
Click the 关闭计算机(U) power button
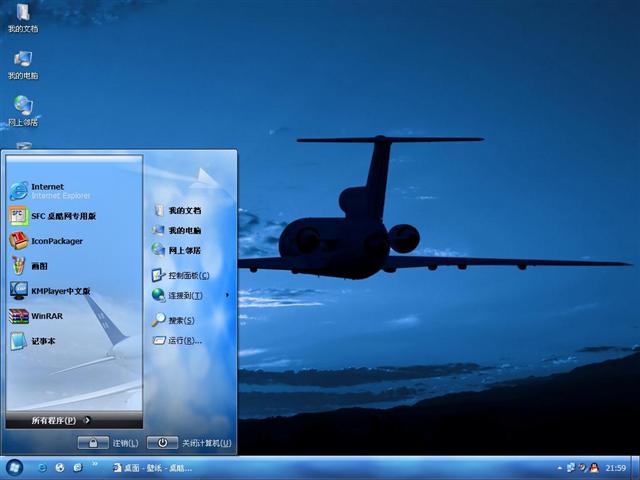click(x=162, y=443)
